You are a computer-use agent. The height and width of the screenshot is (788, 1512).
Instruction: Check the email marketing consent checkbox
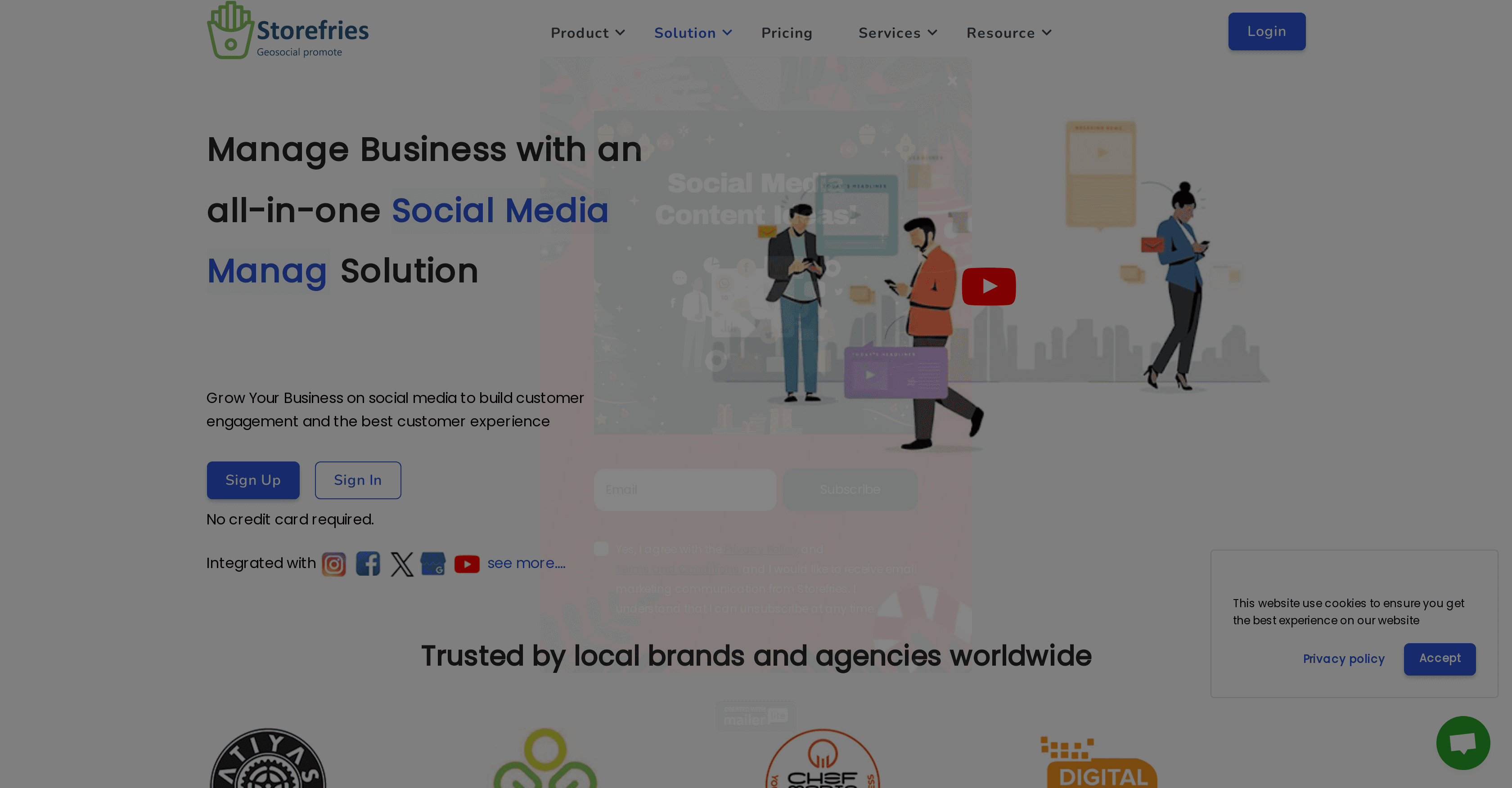600,549
